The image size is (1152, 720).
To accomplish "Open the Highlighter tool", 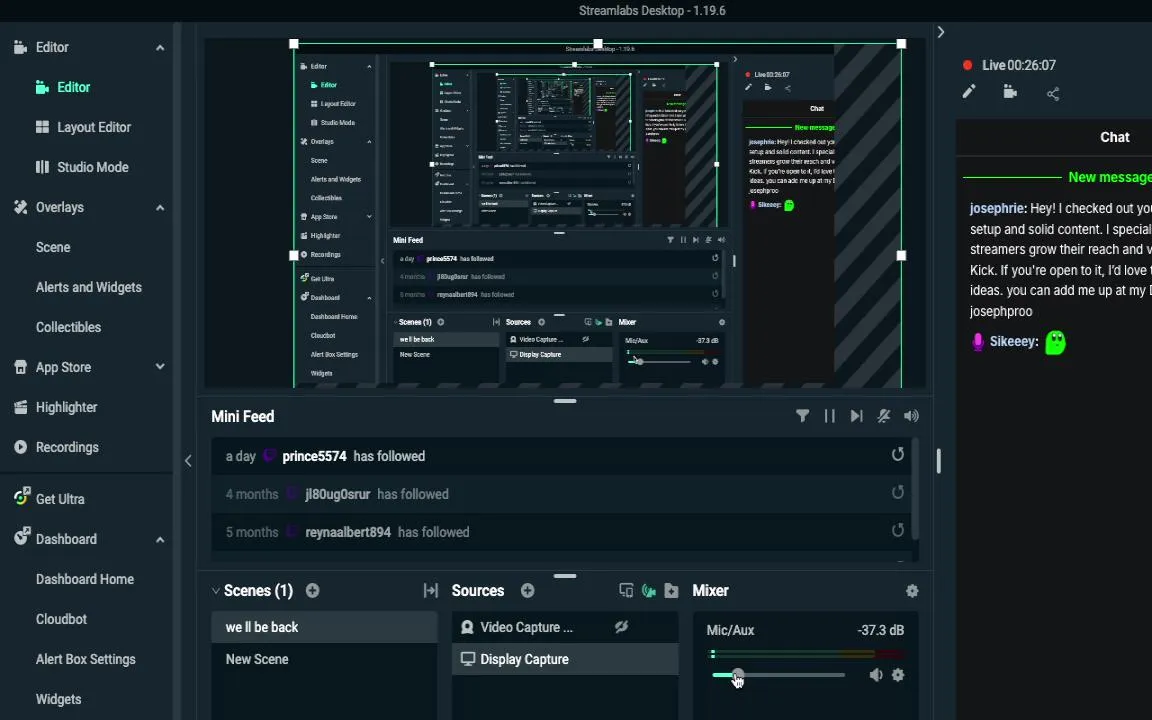I will (66, 407).
